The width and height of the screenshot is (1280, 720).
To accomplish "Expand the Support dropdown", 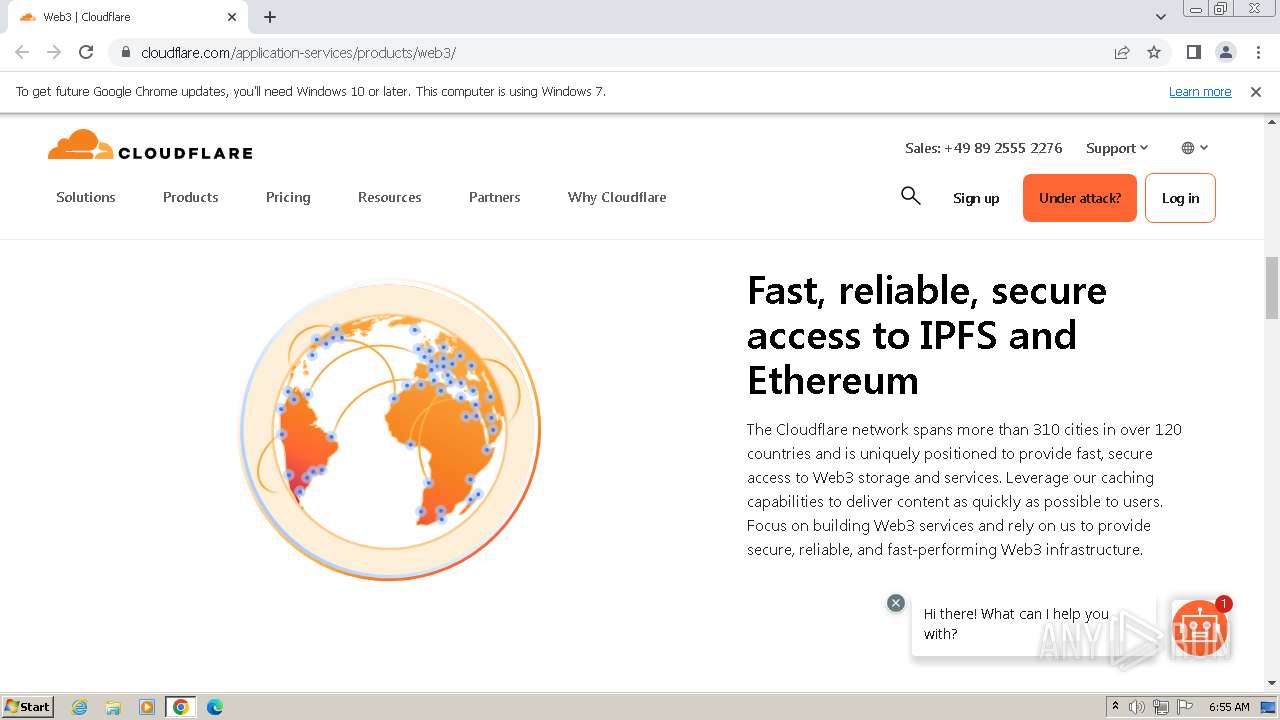I will point(1117,148).
